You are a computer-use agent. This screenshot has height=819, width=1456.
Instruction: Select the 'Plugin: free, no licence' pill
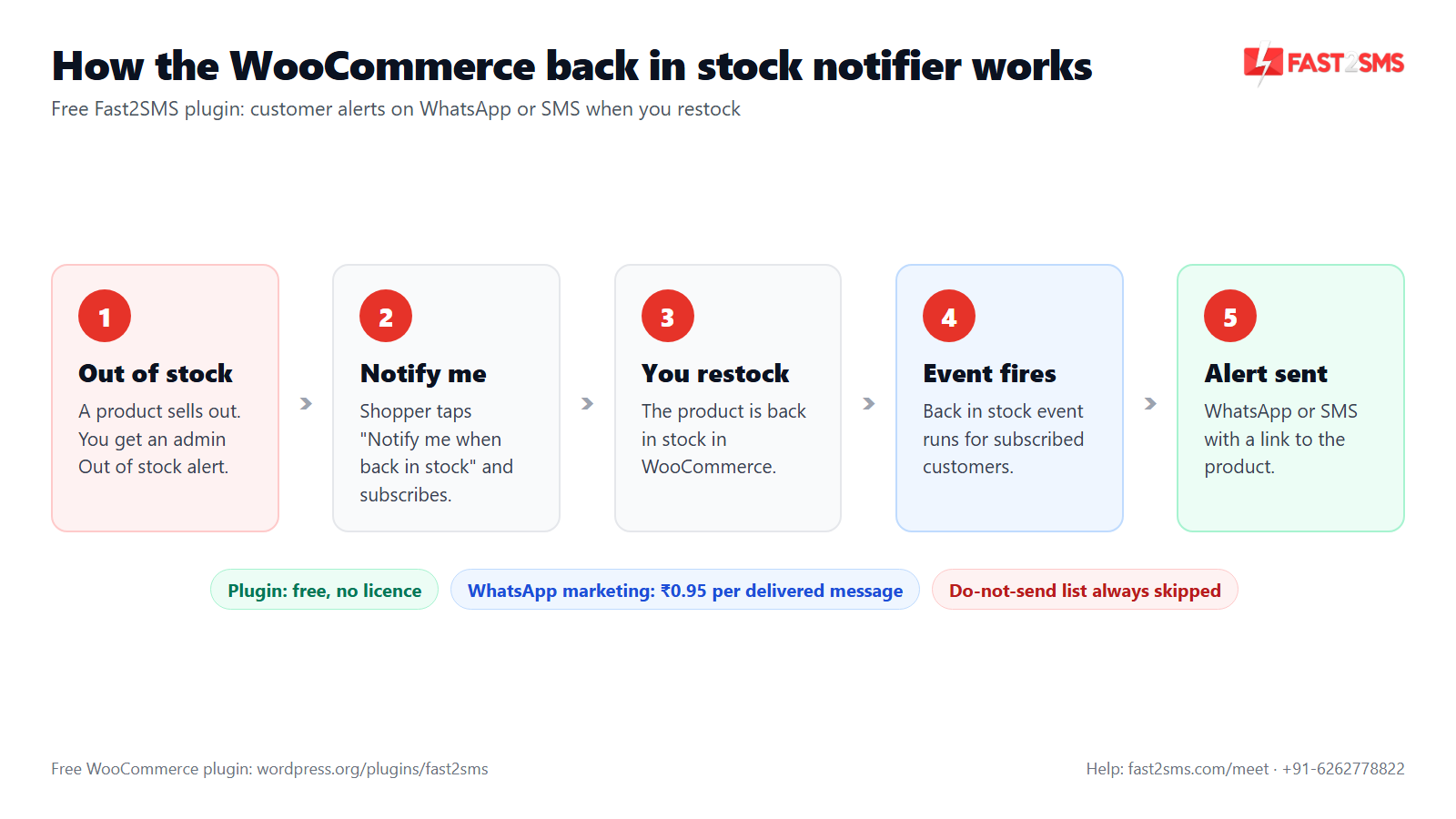point(325,590)
